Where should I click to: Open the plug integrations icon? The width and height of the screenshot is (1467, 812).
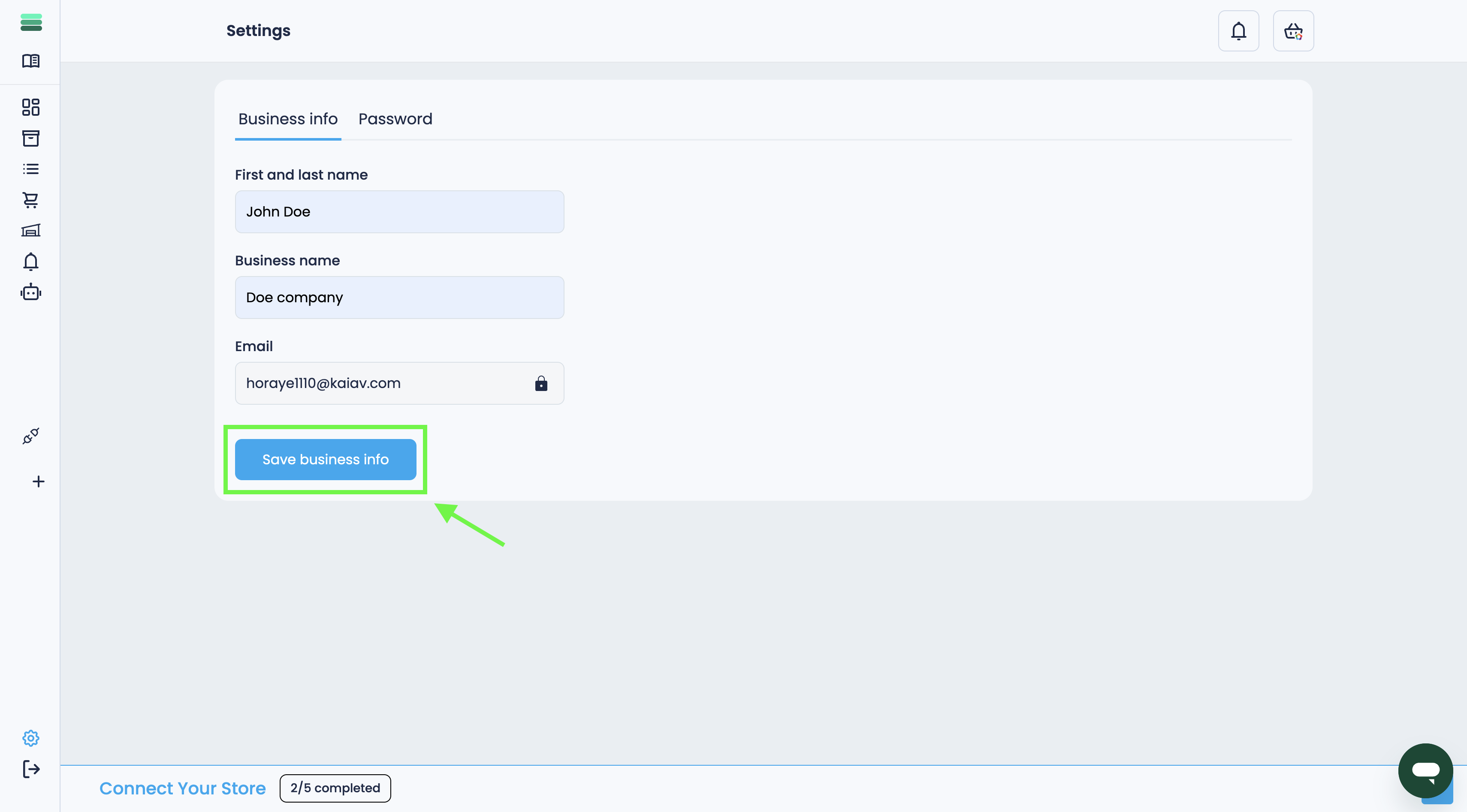pyautogui.click(x=31, y=436)
